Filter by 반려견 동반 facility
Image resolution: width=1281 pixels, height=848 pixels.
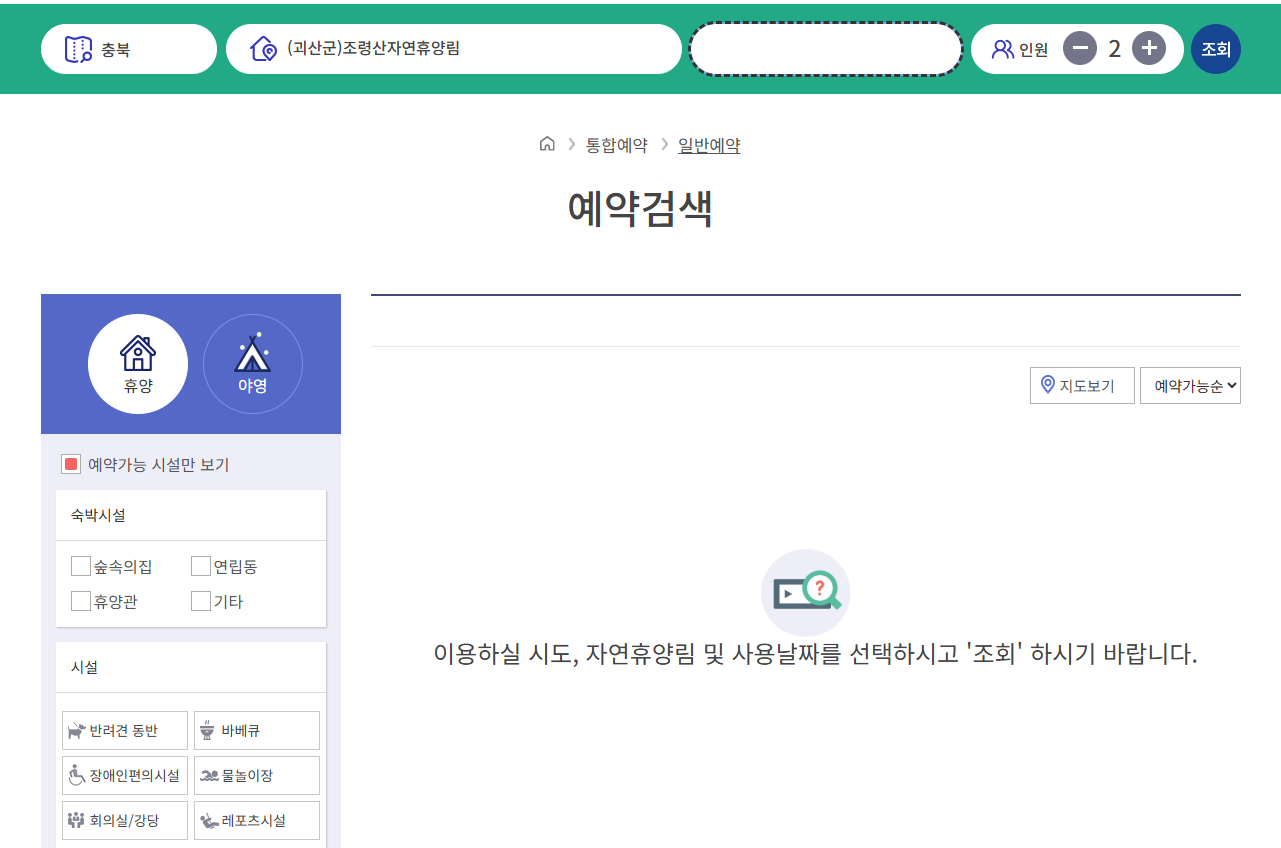[125, 730]
